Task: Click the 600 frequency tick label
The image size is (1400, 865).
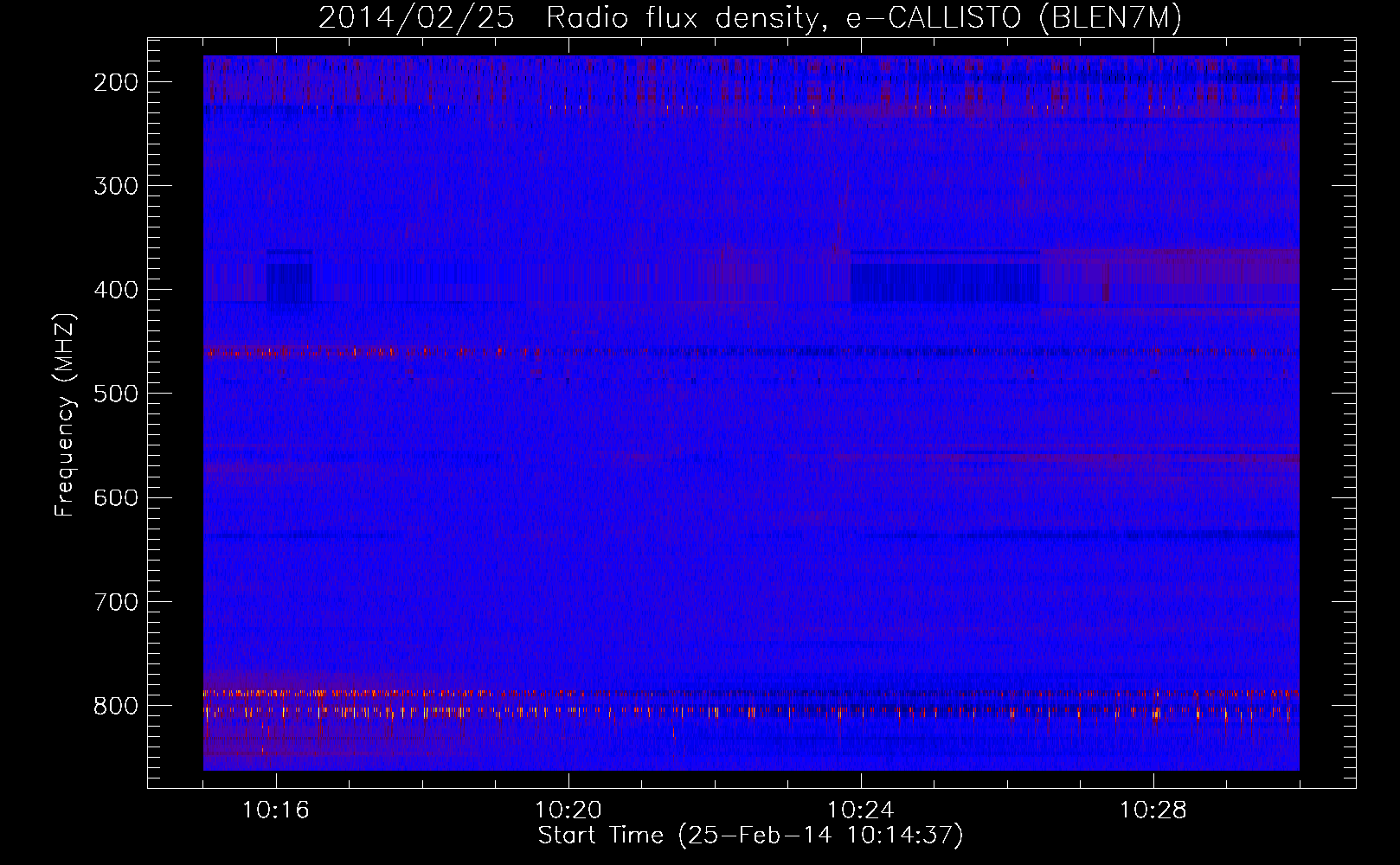Action: click(x=115, y=497)
